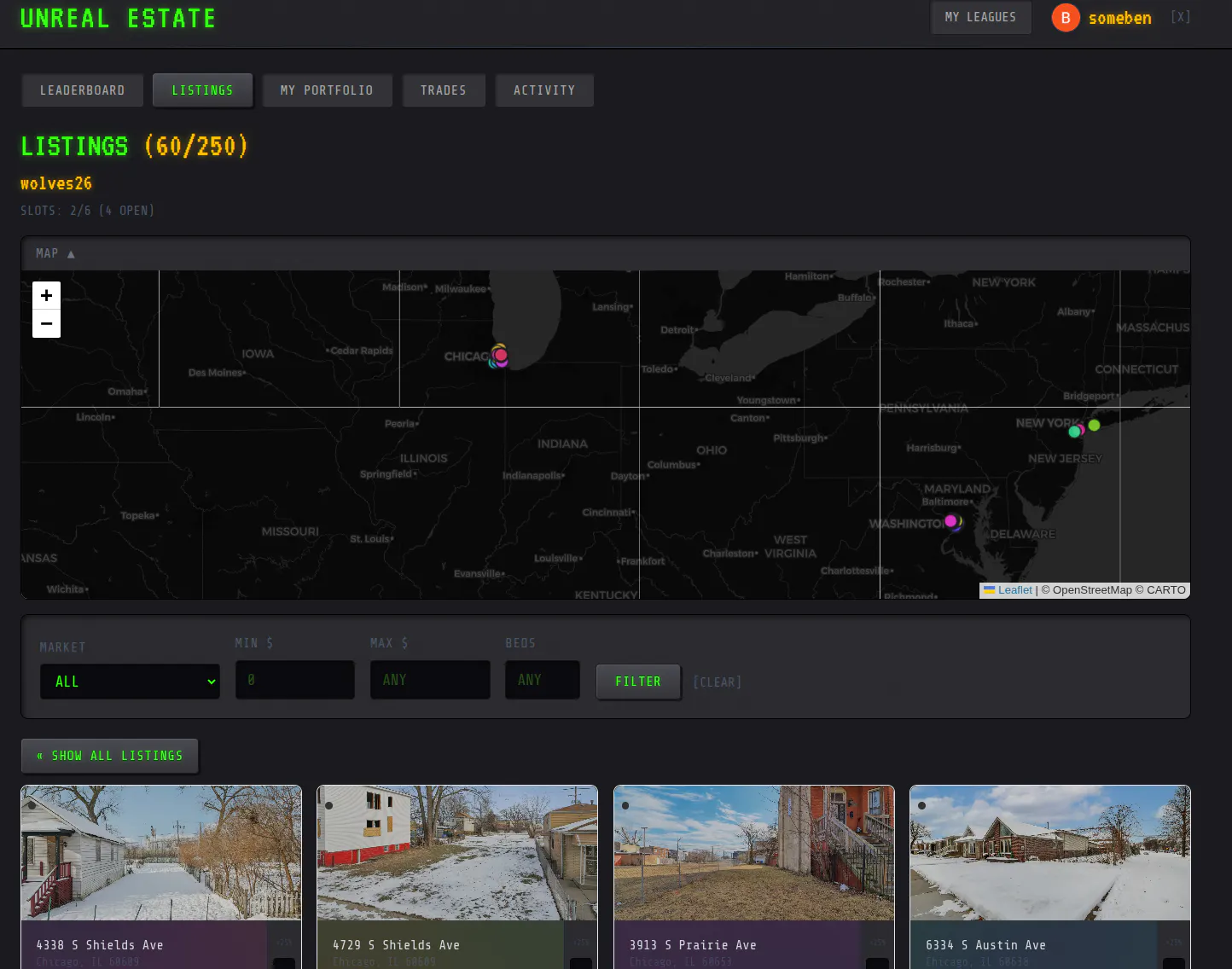Select the green New York map marker
This screenshot has height=969, width=1232.
point(1094,425)
